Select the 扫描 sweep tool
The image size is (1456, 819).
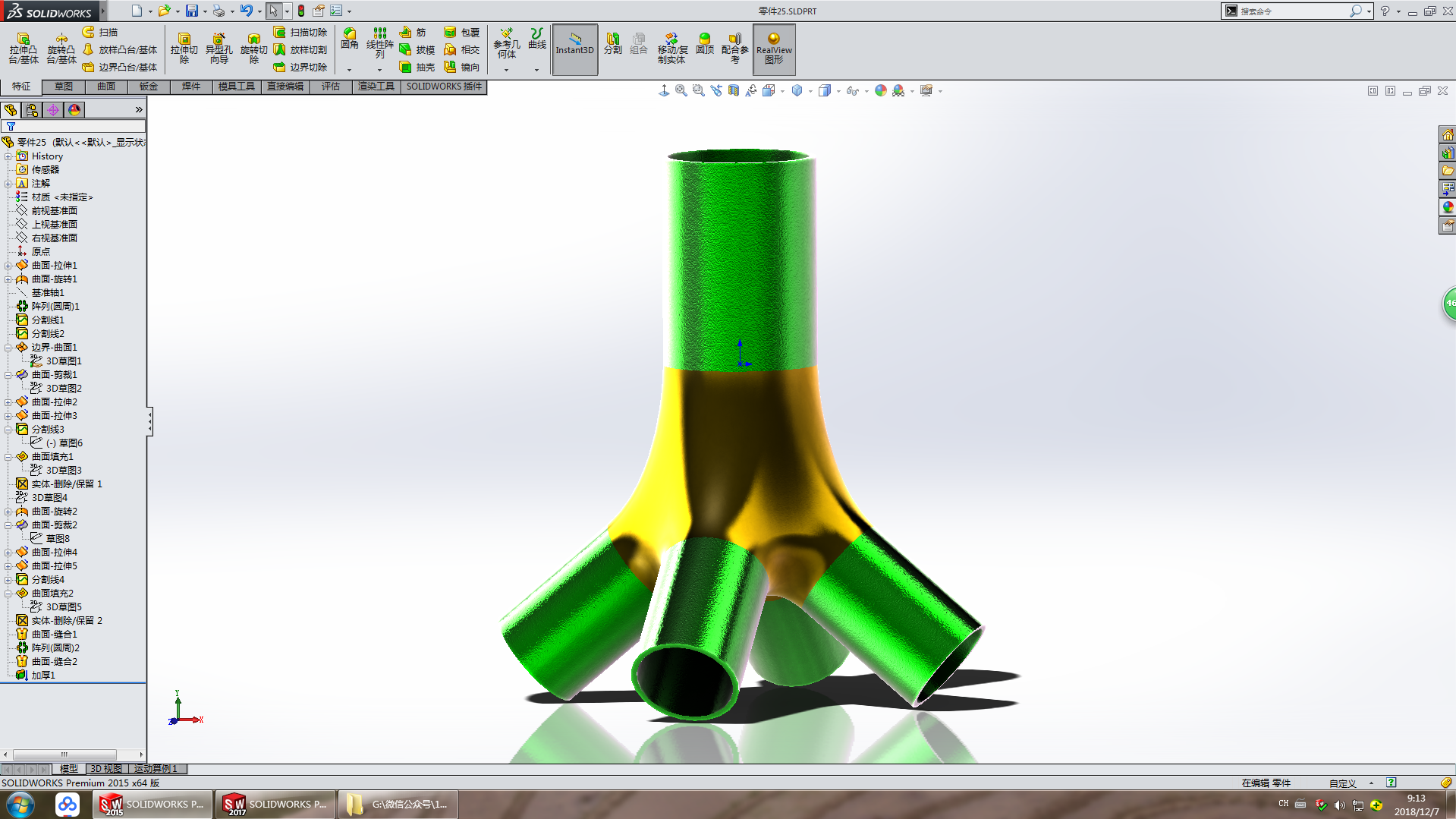click(x=100, y=32)
